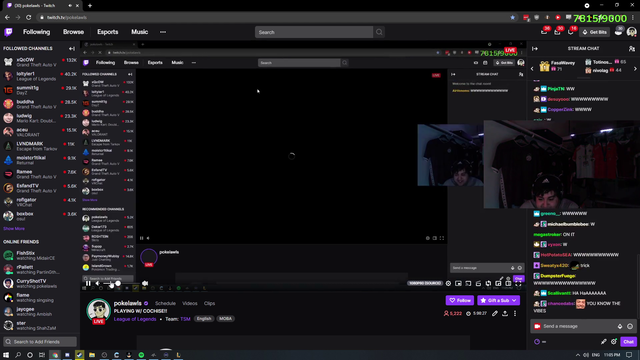
Task: Open the clip/edit pencil icon below player
Action: pyautogui.click(x=495, y=313)
